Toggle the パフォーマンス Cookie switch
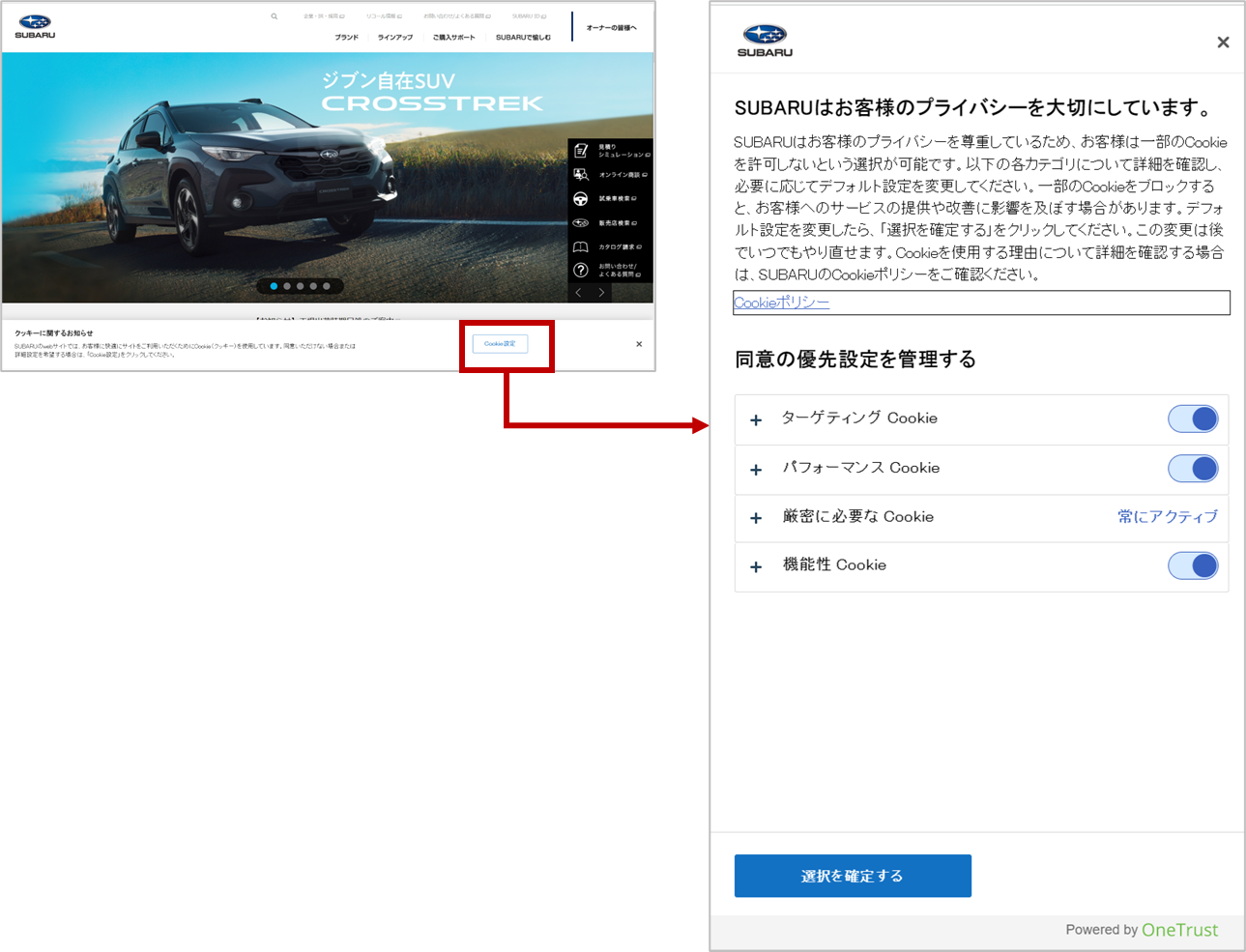 (1193, 469)
